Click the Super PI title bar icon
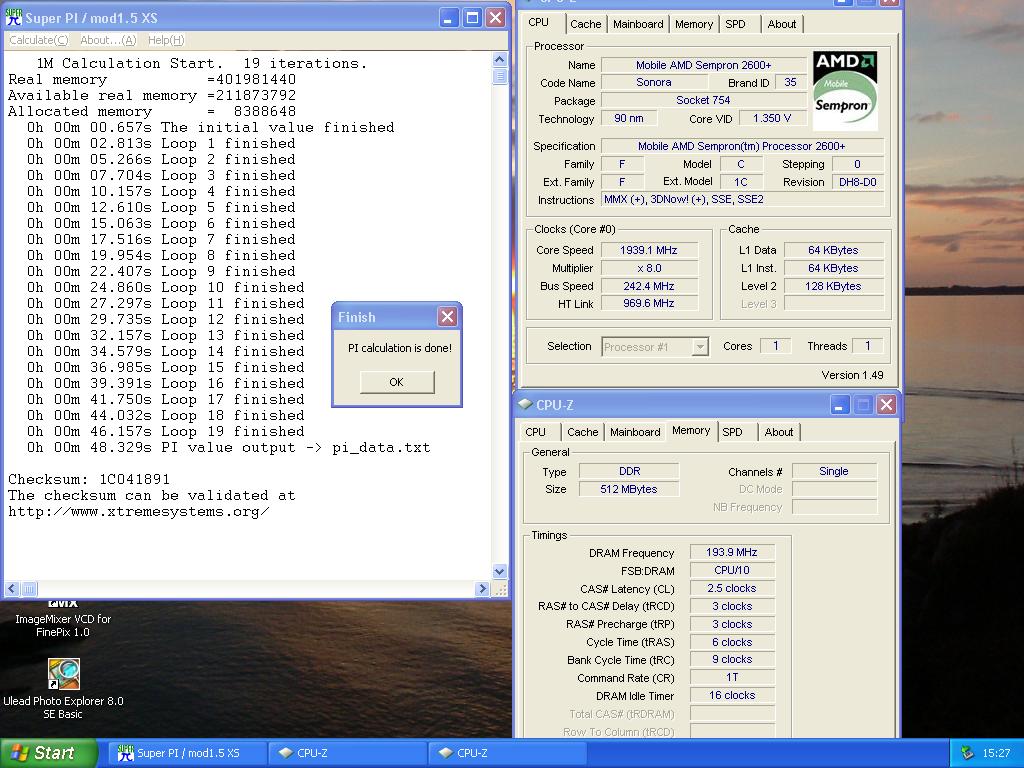 click(14, 17)
